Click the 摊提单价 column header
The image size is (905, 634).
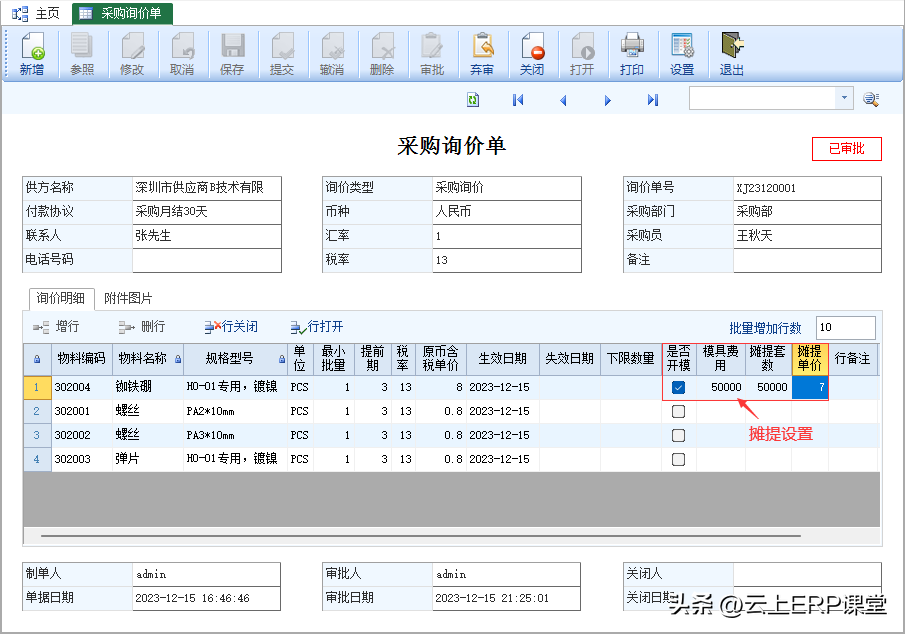[x=810, y=359]
